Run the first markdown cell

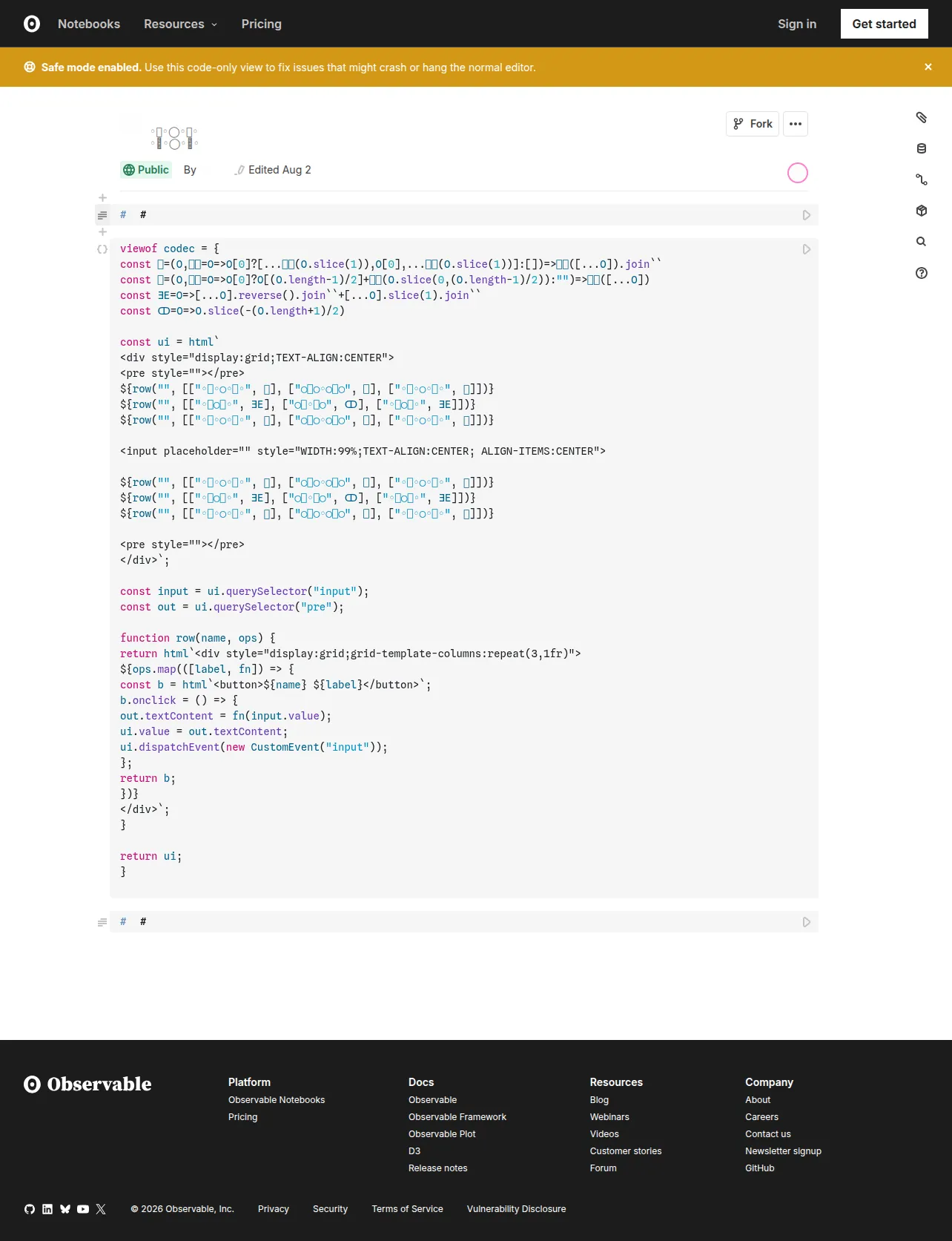(x=807, y=215)
